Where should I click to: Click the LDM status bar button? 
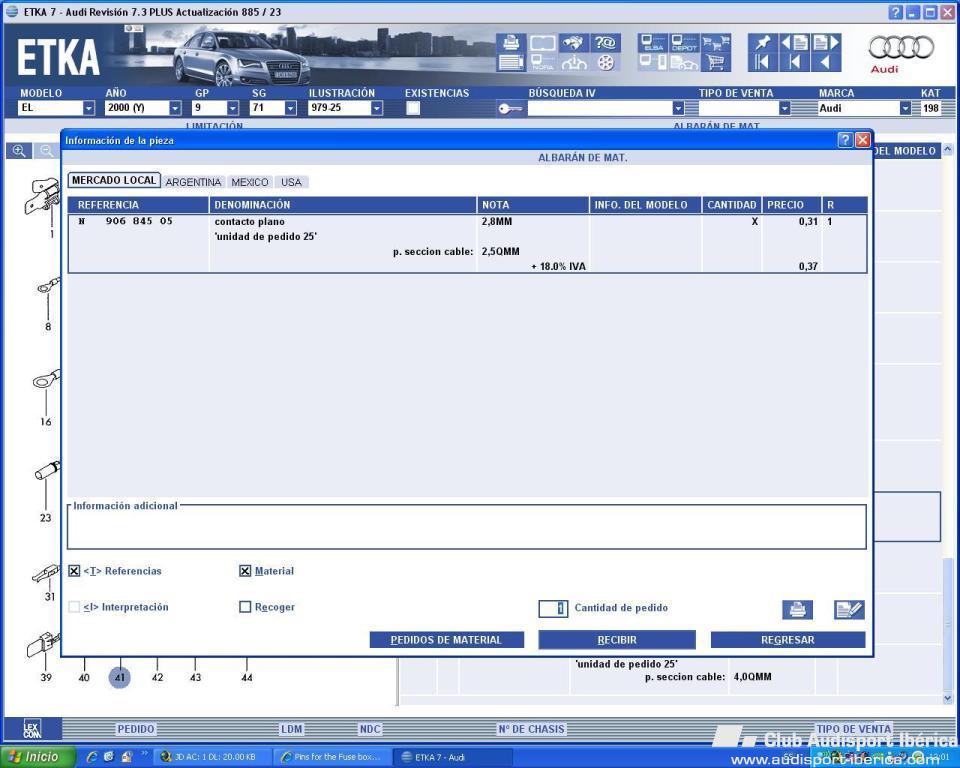291,729
